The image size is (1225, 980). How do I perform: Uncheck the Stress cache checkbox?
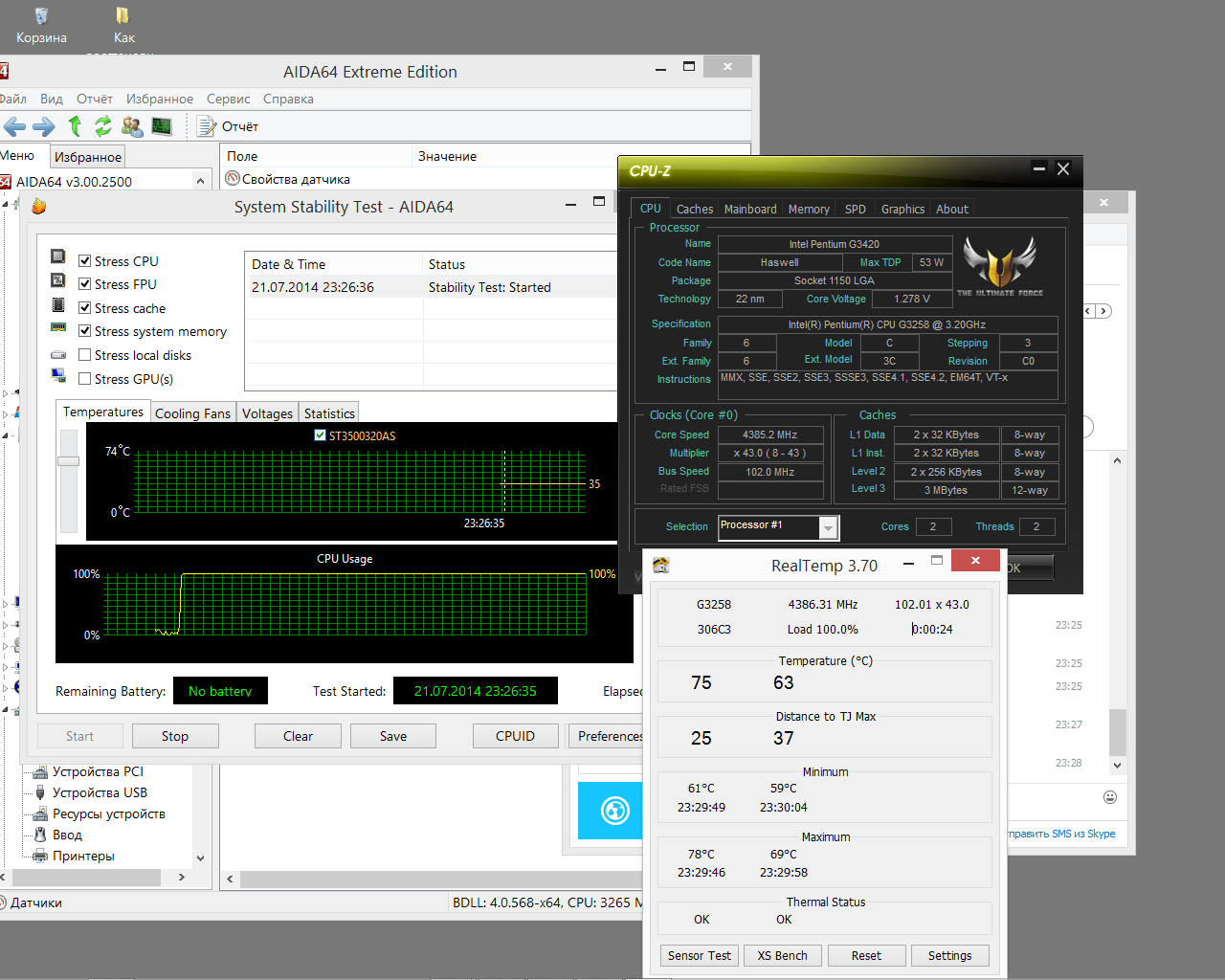[85, 308]
